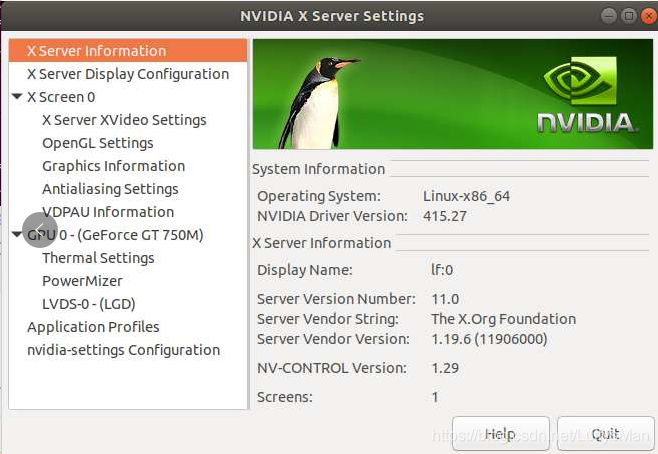658x454 pixels.
Task: Open Thermal Settings page
Action: pyautogui.click(x=98, y=258)
